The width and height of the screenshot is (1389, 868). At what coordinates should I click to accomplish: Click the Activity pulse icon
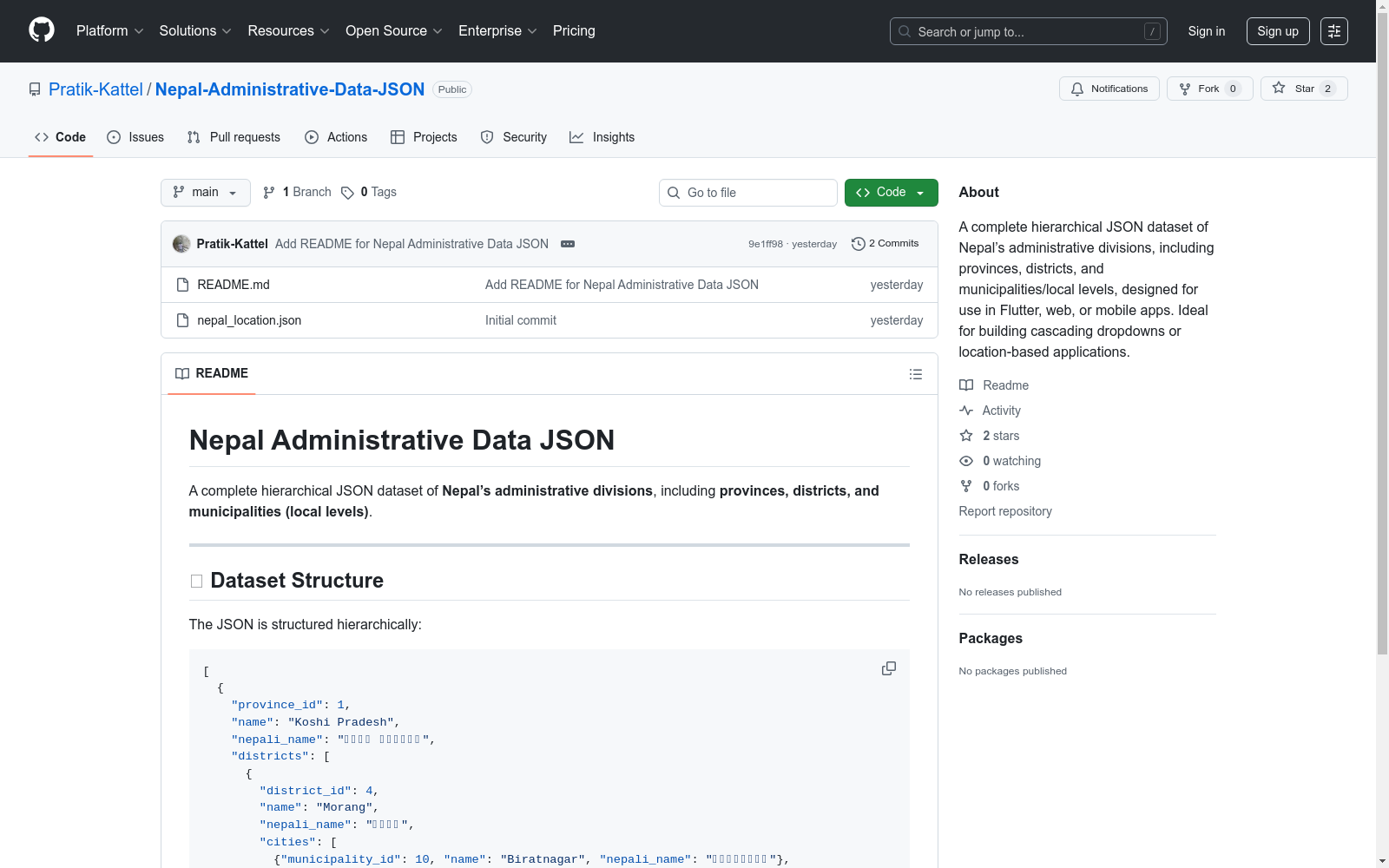[966, 411]
